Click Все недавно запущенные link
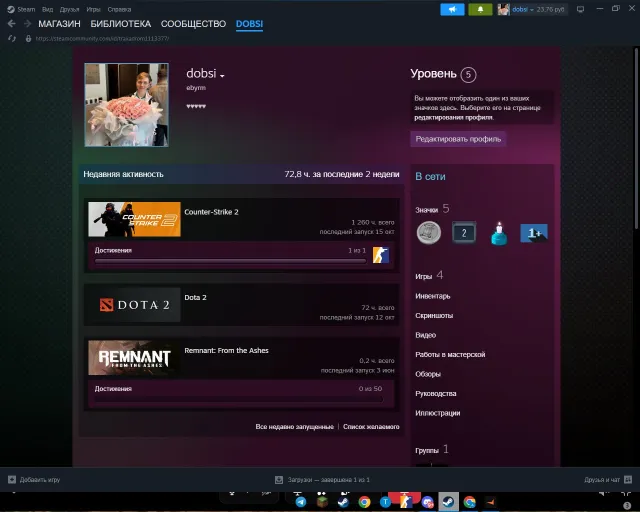 coord(294,427)
